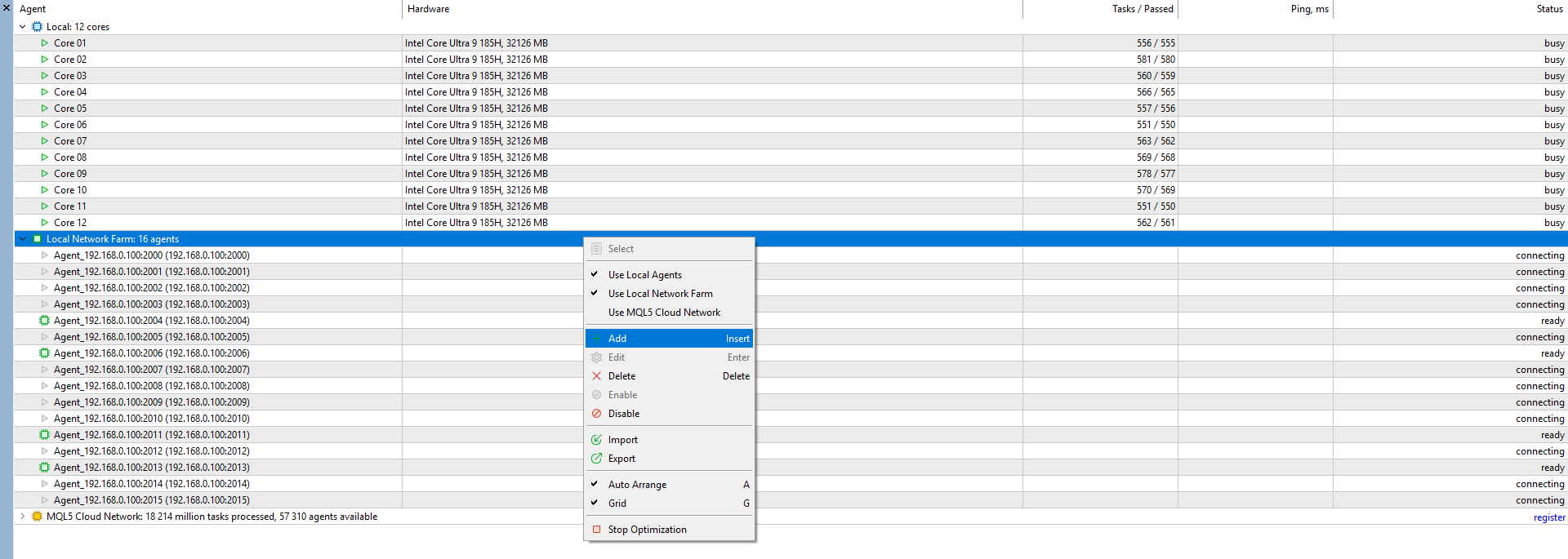Screen dimensions: 1568x559
Task: Close the agents panel with X
Action: (x=7, y=7)
